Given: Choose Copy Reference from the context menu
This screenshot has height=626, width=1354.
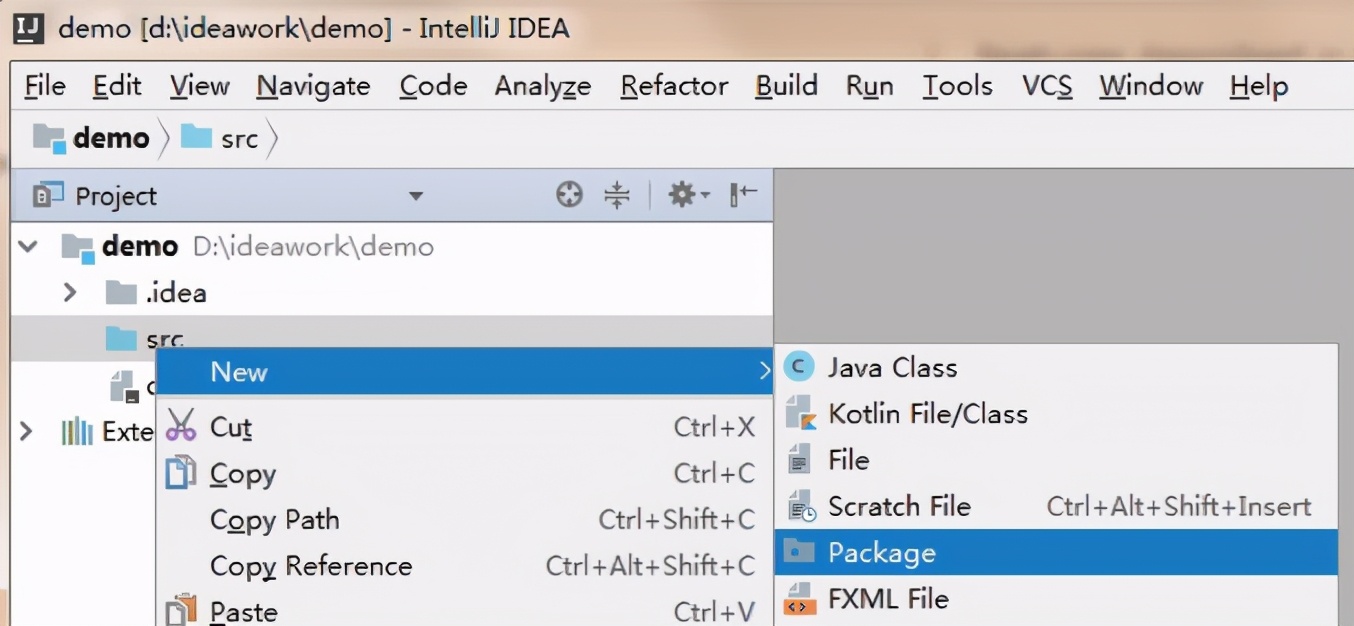Looking at the screenshot, I should 465,566.
